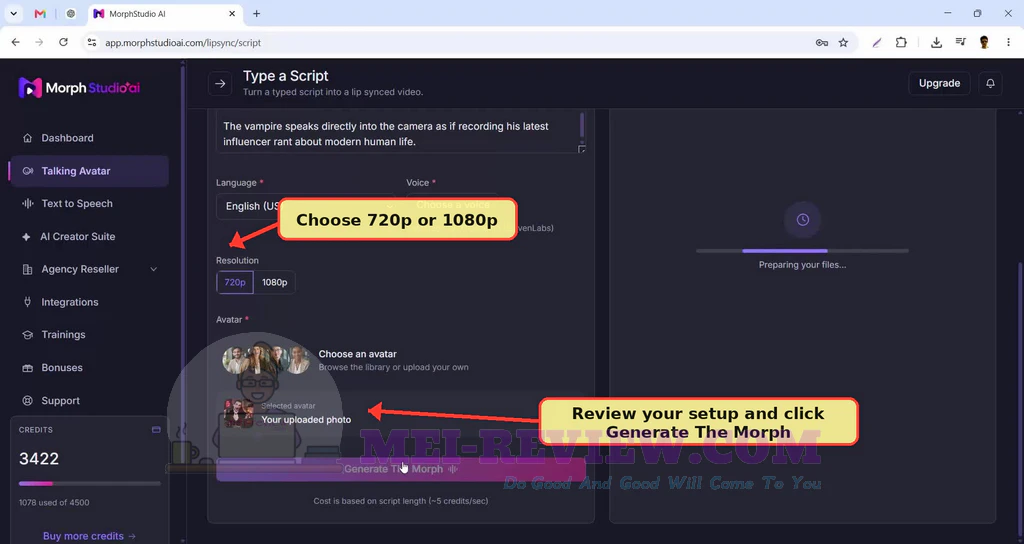Switch to the Gmail tab

[40, 14]
